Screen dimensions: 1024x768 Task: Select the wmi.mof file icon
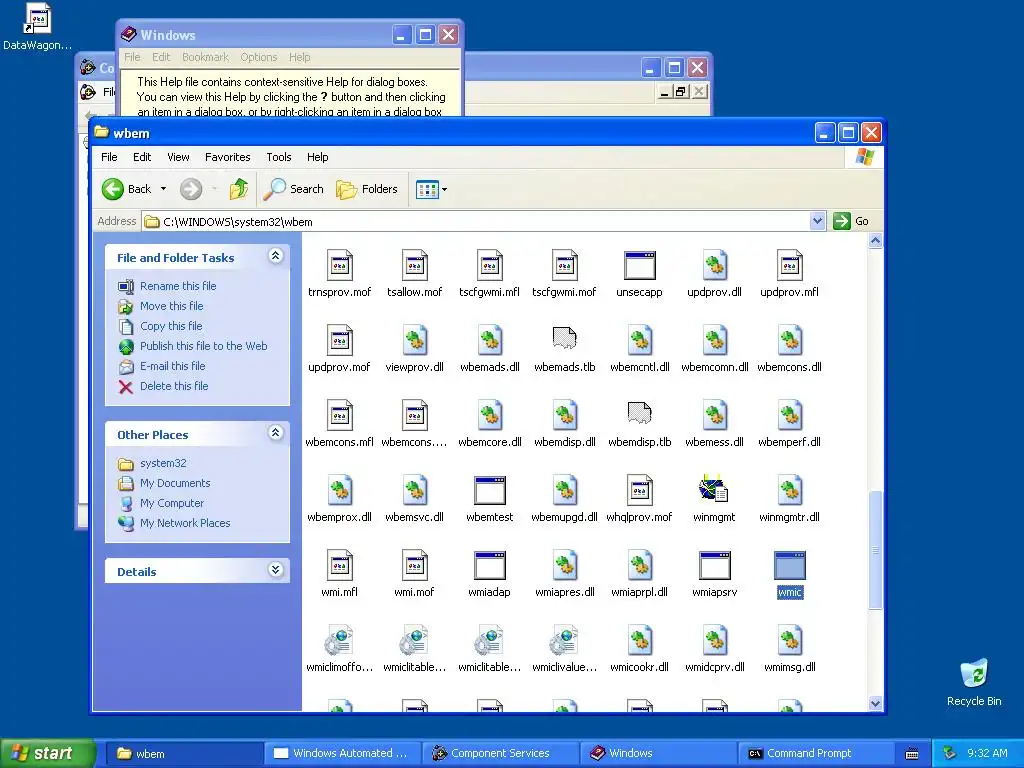point(415,566)
